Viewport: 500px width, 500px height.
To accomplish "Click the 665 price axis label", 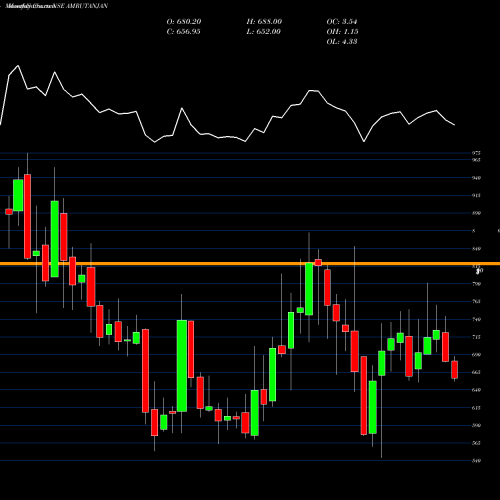I will click(476, 372).
